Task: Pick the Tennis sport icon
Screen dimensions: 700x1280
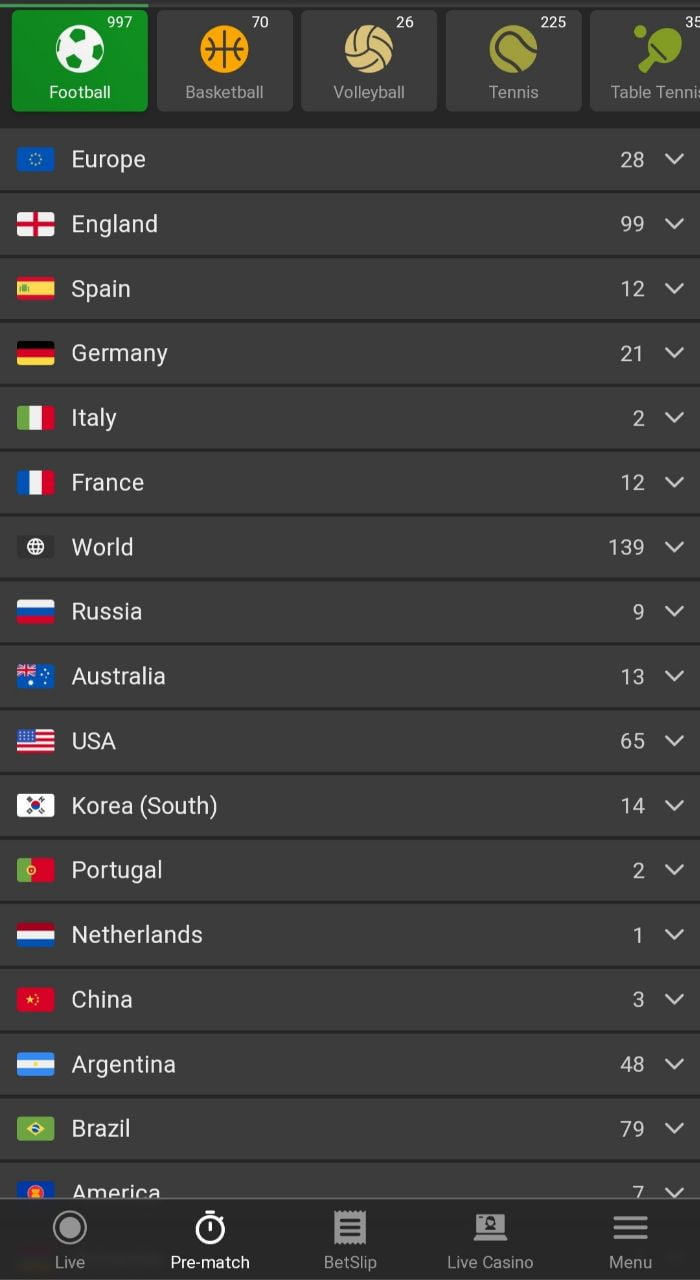Action: [513, 49]
